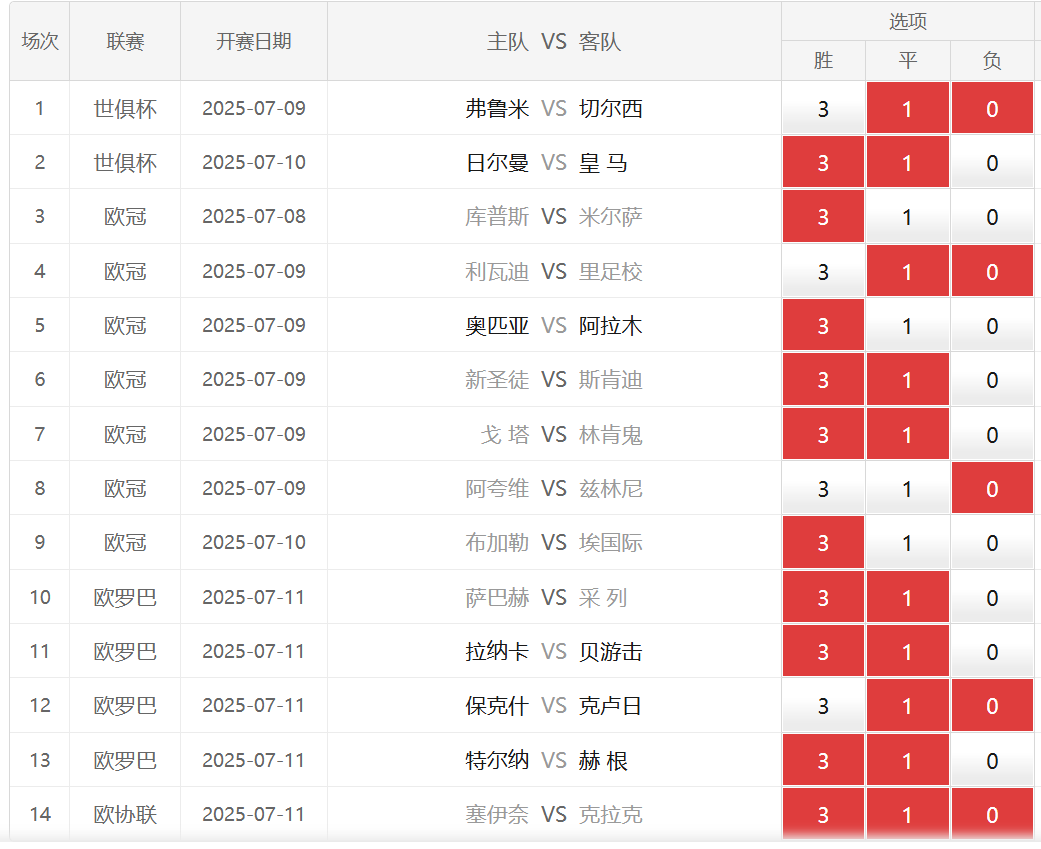Click the 新圣徒 VS 斯肯迪 match text
Viewport: 1041px width, 849px height.
point(554,380)
